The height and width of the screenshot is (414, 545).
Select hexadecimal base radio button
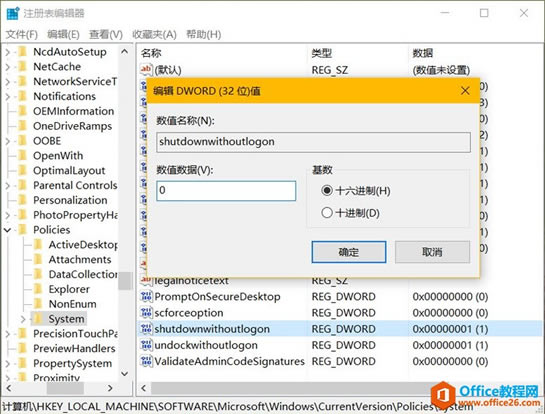[327, 190]
